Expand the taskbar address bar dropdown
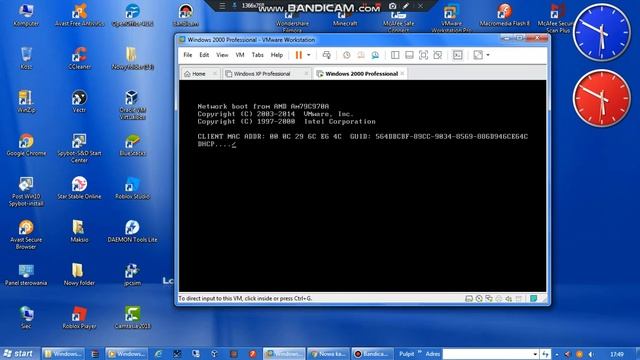The width and height of the screenshot is (640, 360). pos(535,354)
